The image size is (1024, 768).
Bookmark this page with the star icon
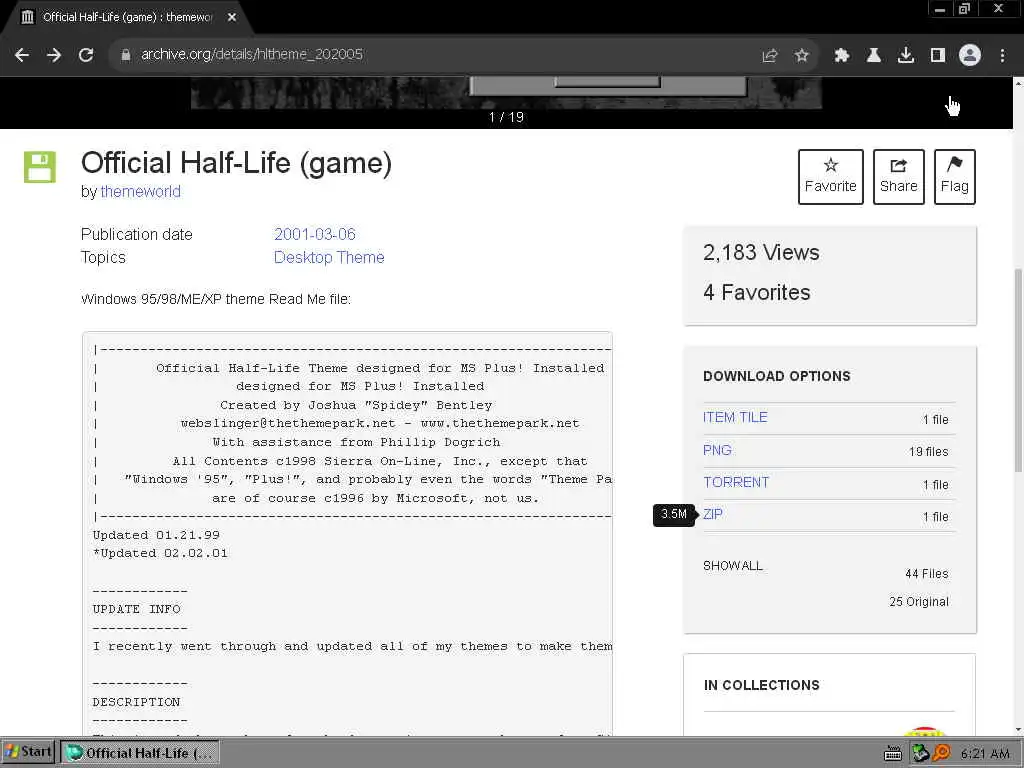point(801,56)
